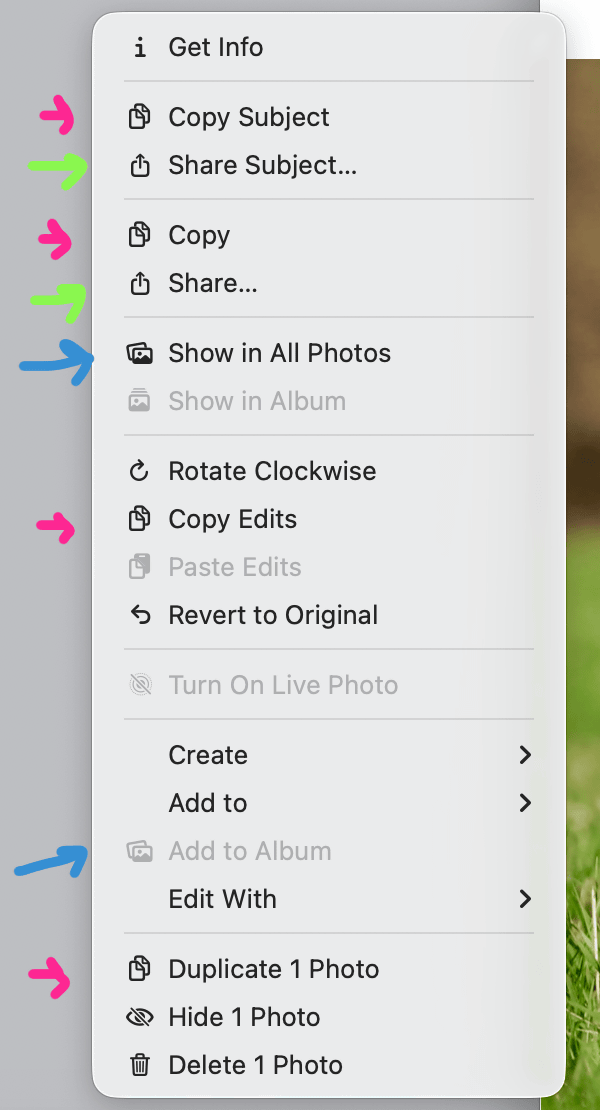Click the Rotate Clockwise icon

(140, 471)
